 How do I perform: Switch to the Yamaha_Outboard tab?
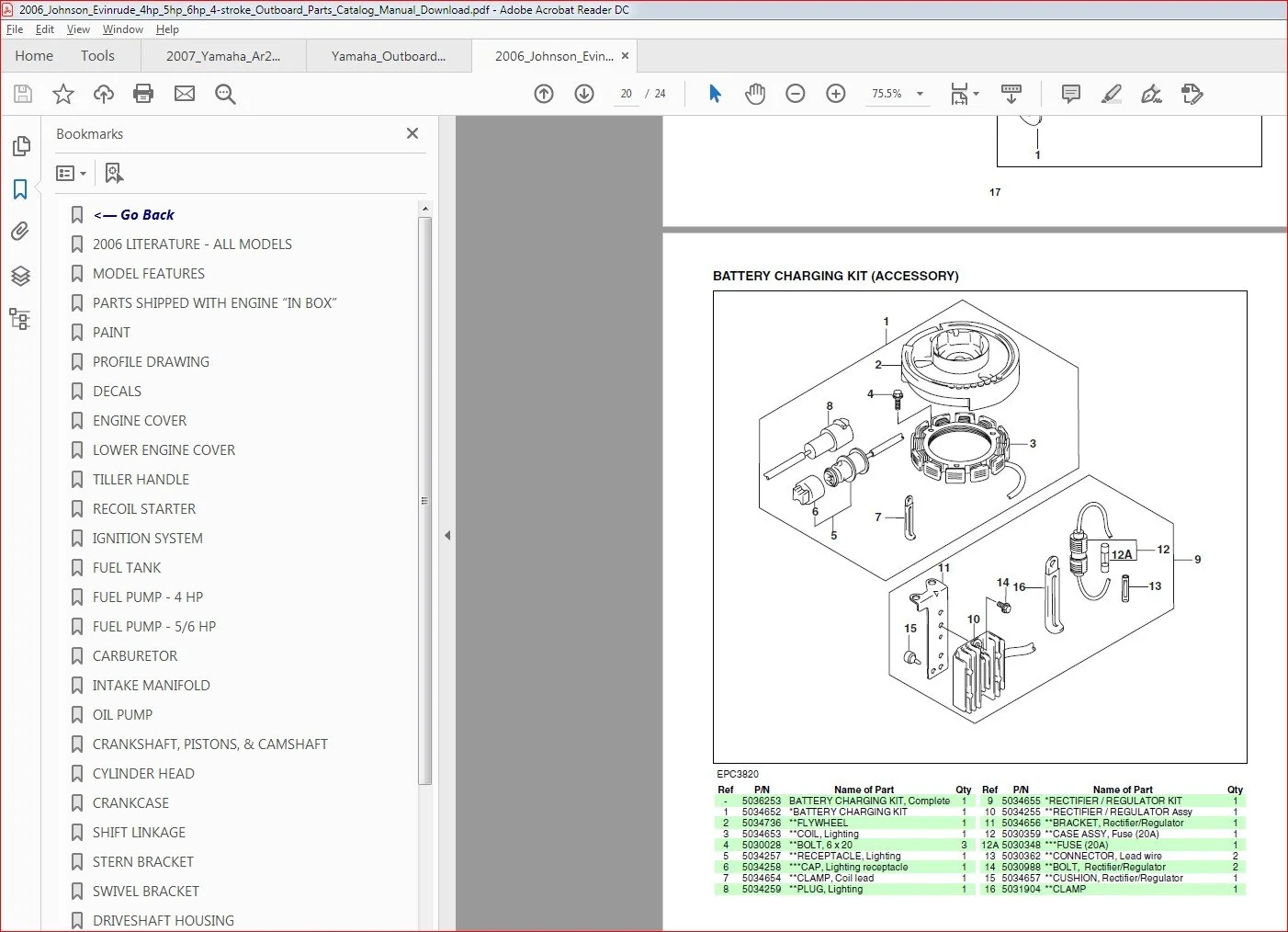coord(389,56)
